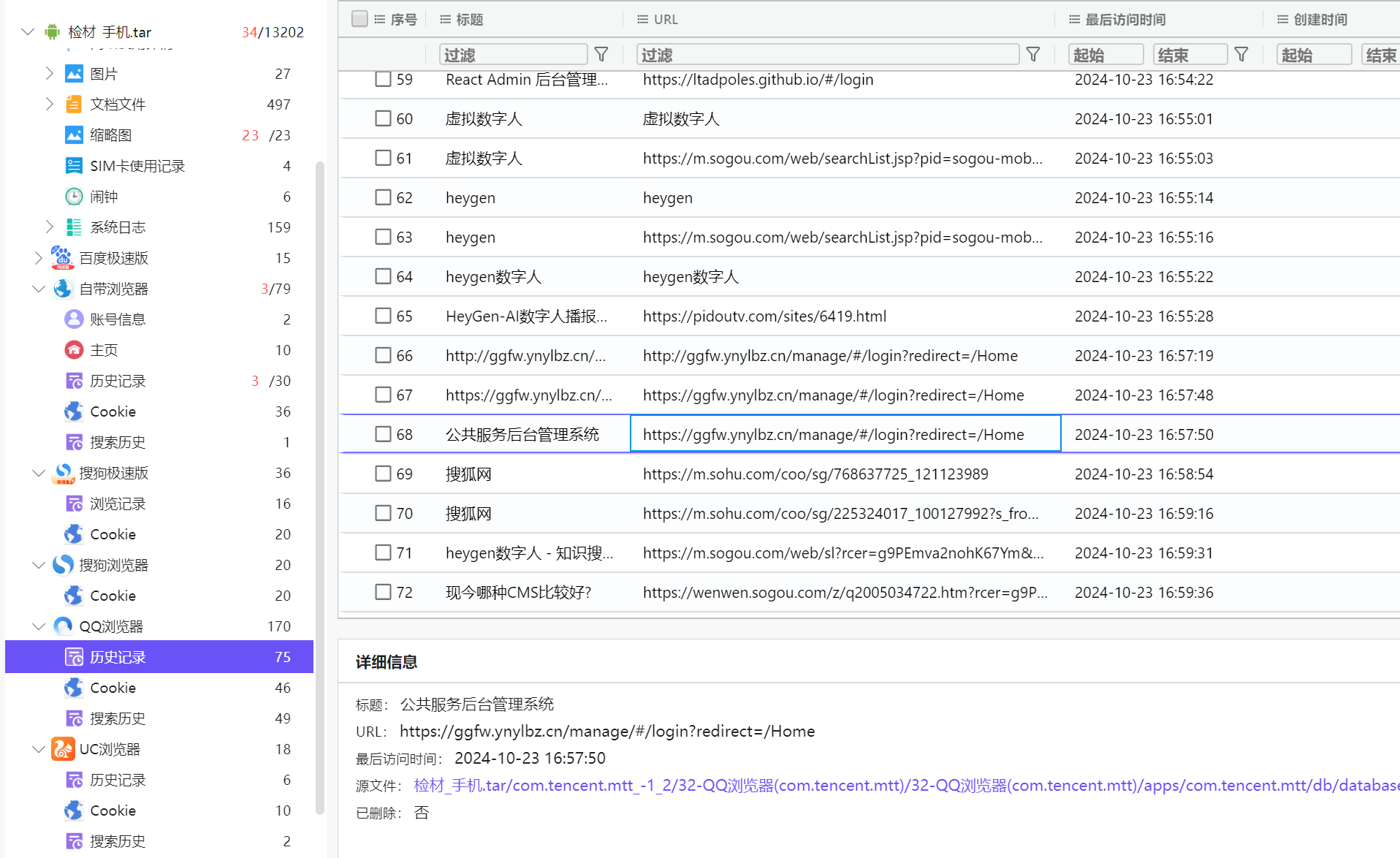Click the 主页 home icon
The width and height of the screenshot is (1400, 858).
(74, 350)
